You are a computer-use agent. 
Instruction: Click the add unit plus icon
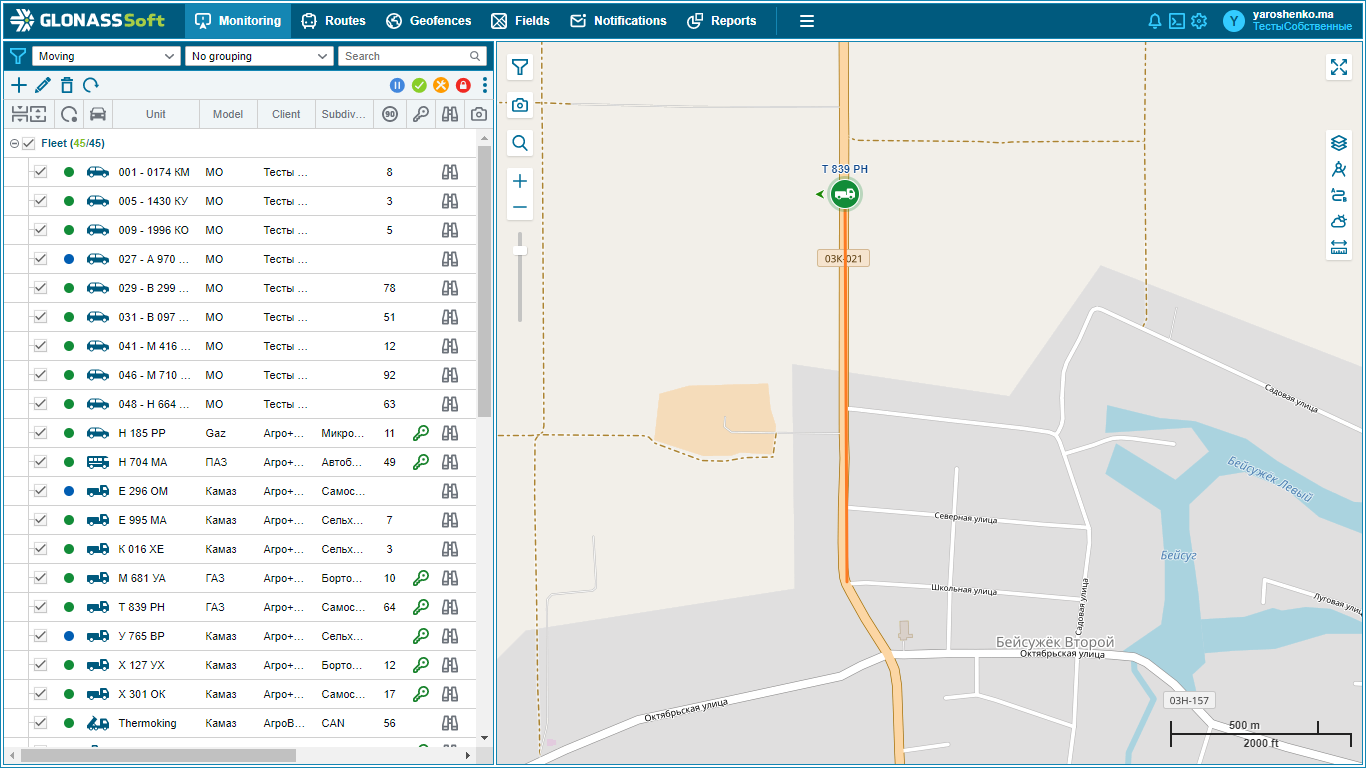click(x=19, y=86)
